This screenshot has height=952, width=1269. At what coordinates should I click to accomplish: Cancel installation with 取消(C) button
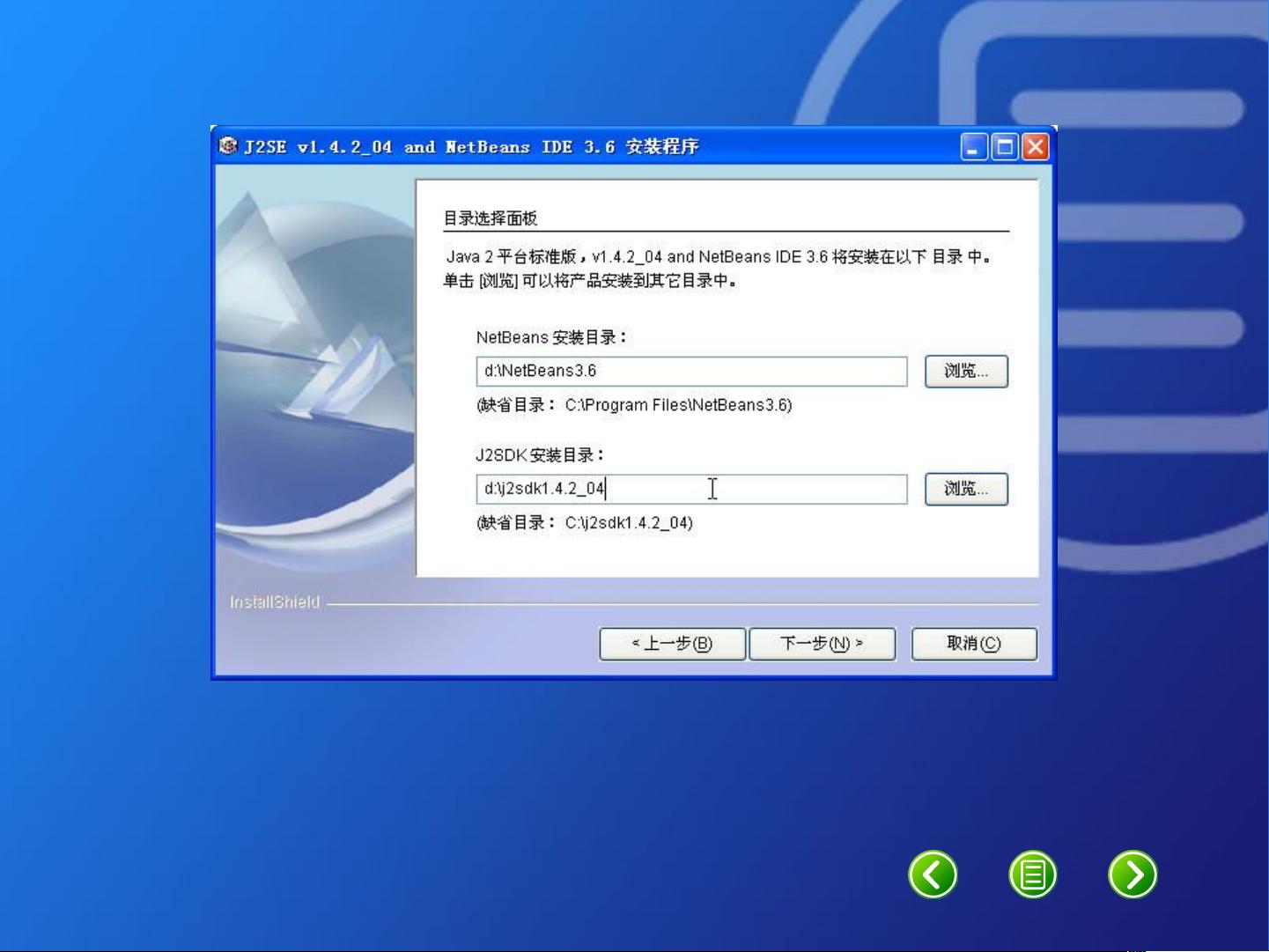tap(974, 644)
